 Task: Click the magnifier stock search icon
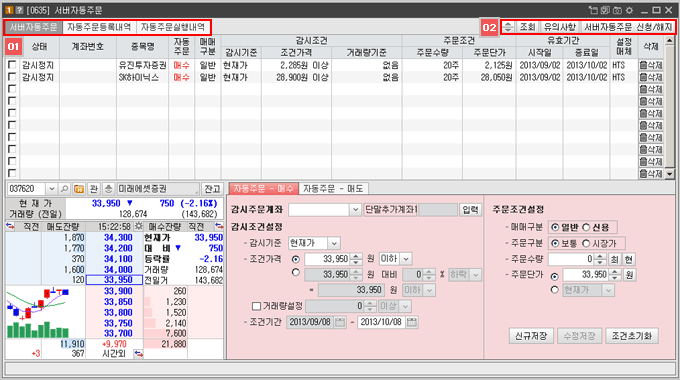(65, 189)
